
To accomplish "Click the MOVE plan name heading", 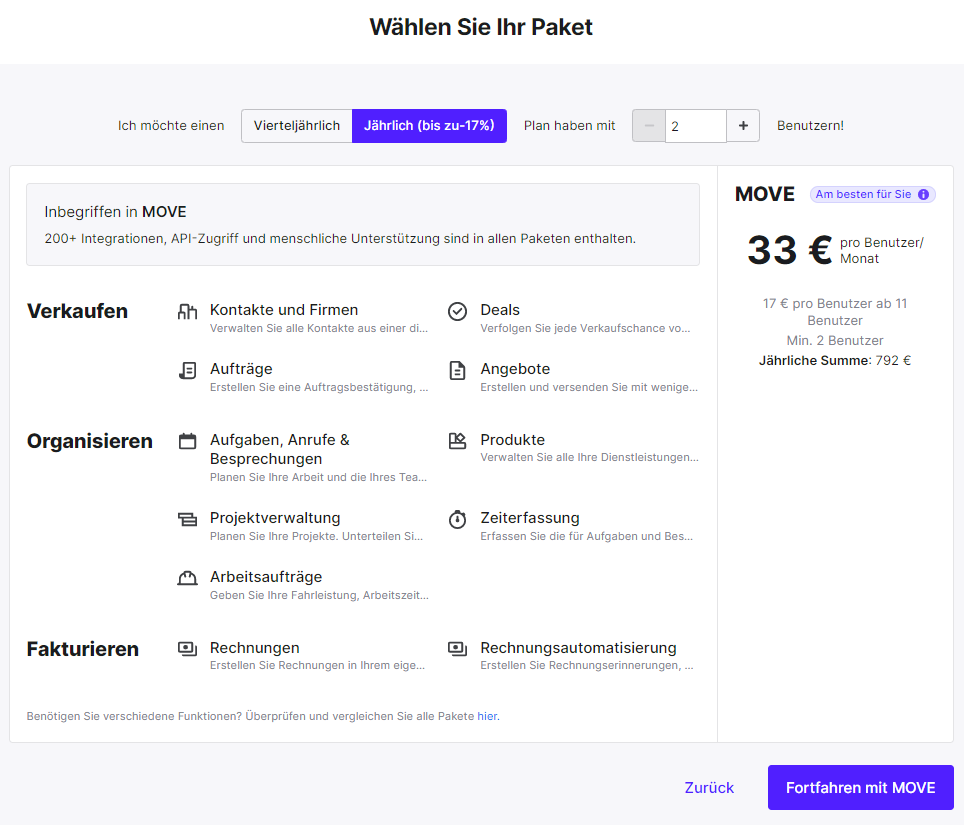I will pyautogui.click(x=765, y=194).
